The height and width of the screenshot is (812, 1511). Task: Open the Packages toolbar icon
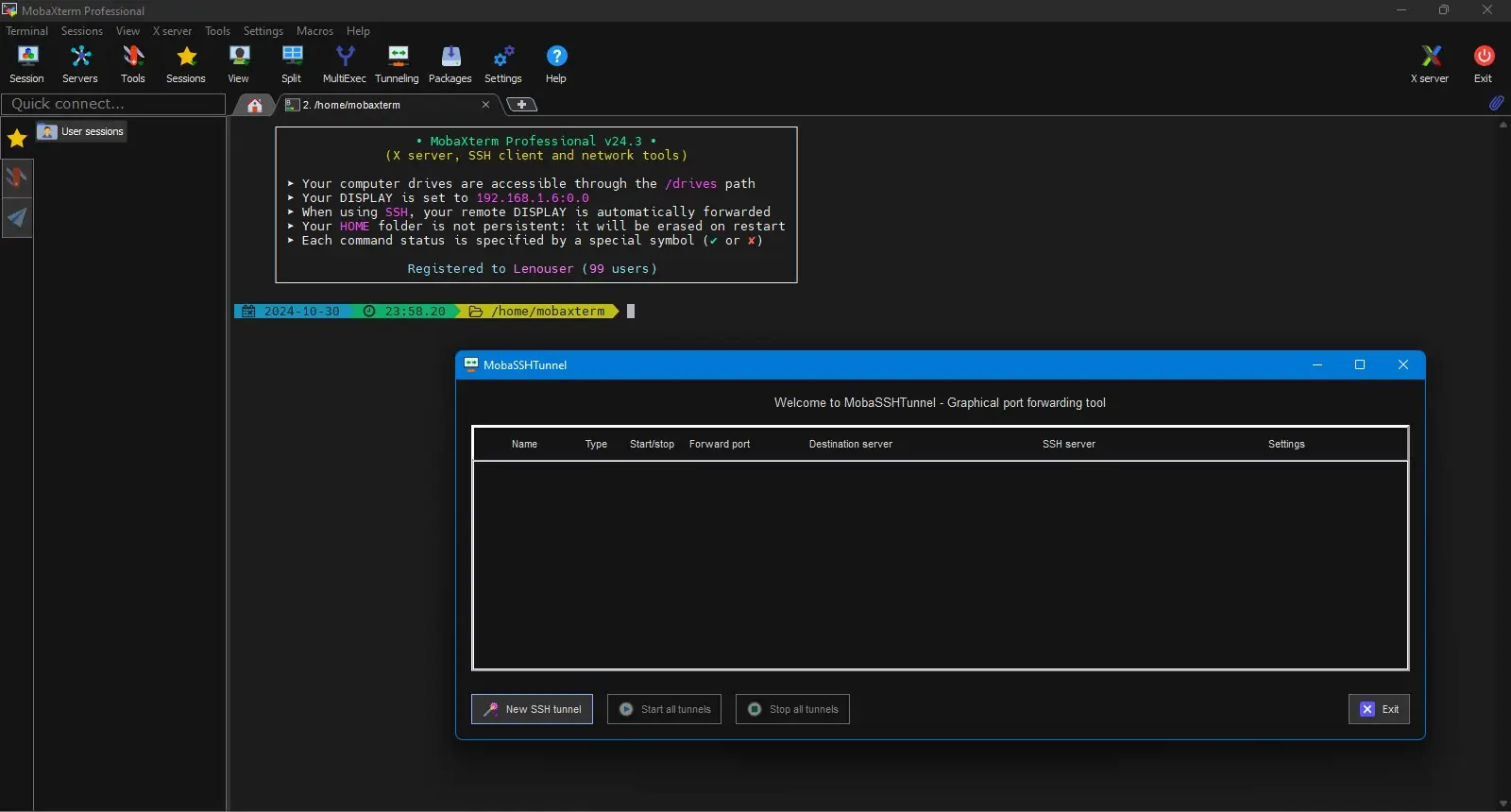point(450,64)
